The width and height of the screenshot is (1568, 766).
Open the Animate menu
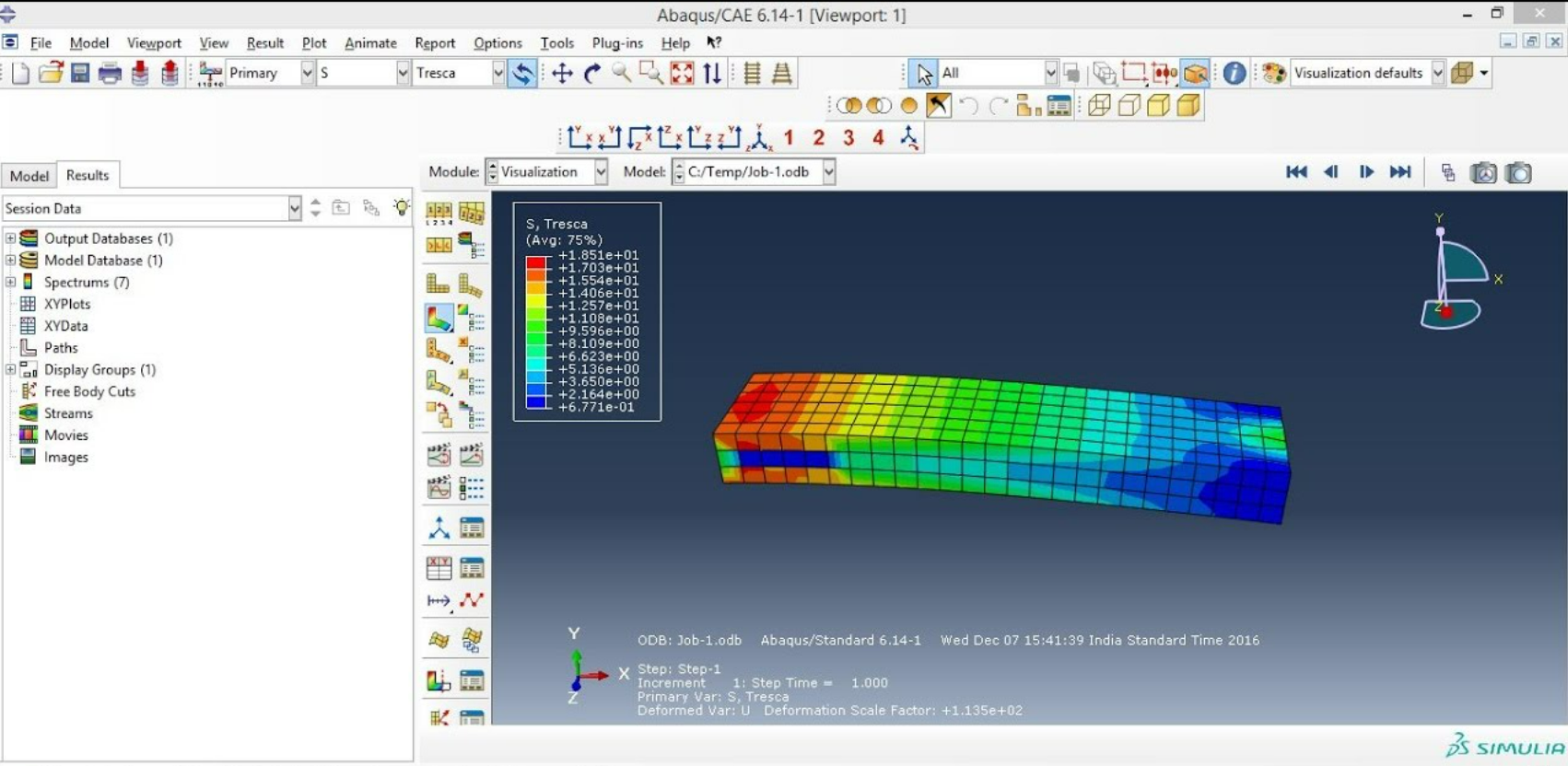(x=370, y=42)
